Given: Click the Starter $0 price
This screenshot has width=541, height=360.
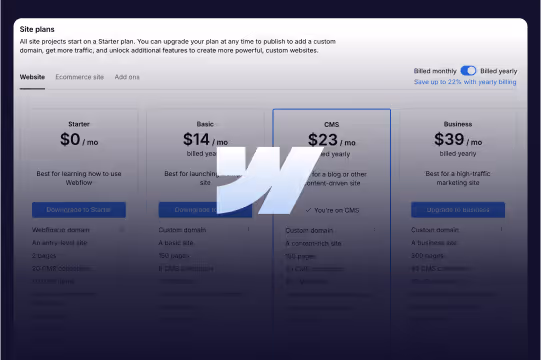Looking at the screenshot, I should pyautogui.click(x=79, y=139).
